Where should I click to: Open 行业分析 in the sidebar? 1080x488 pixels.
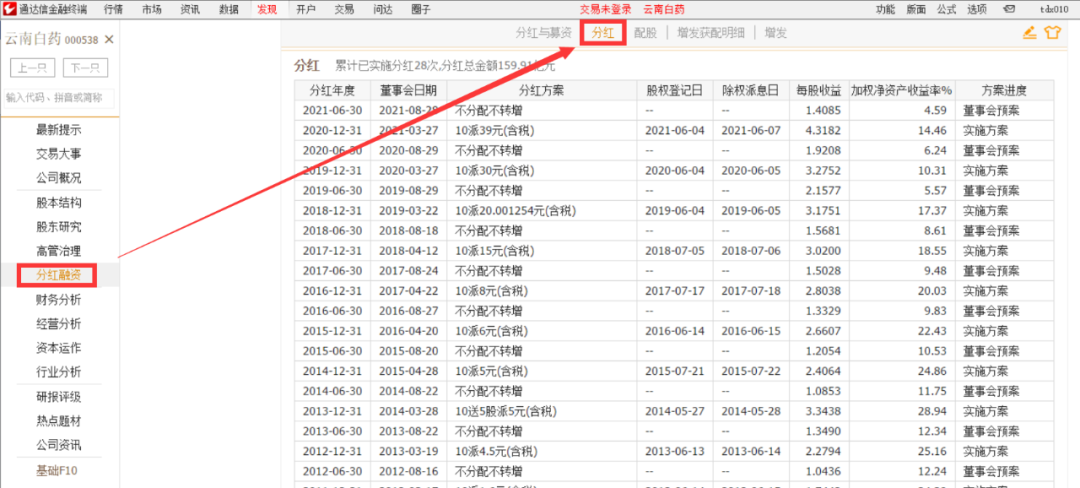coord(59,372)
